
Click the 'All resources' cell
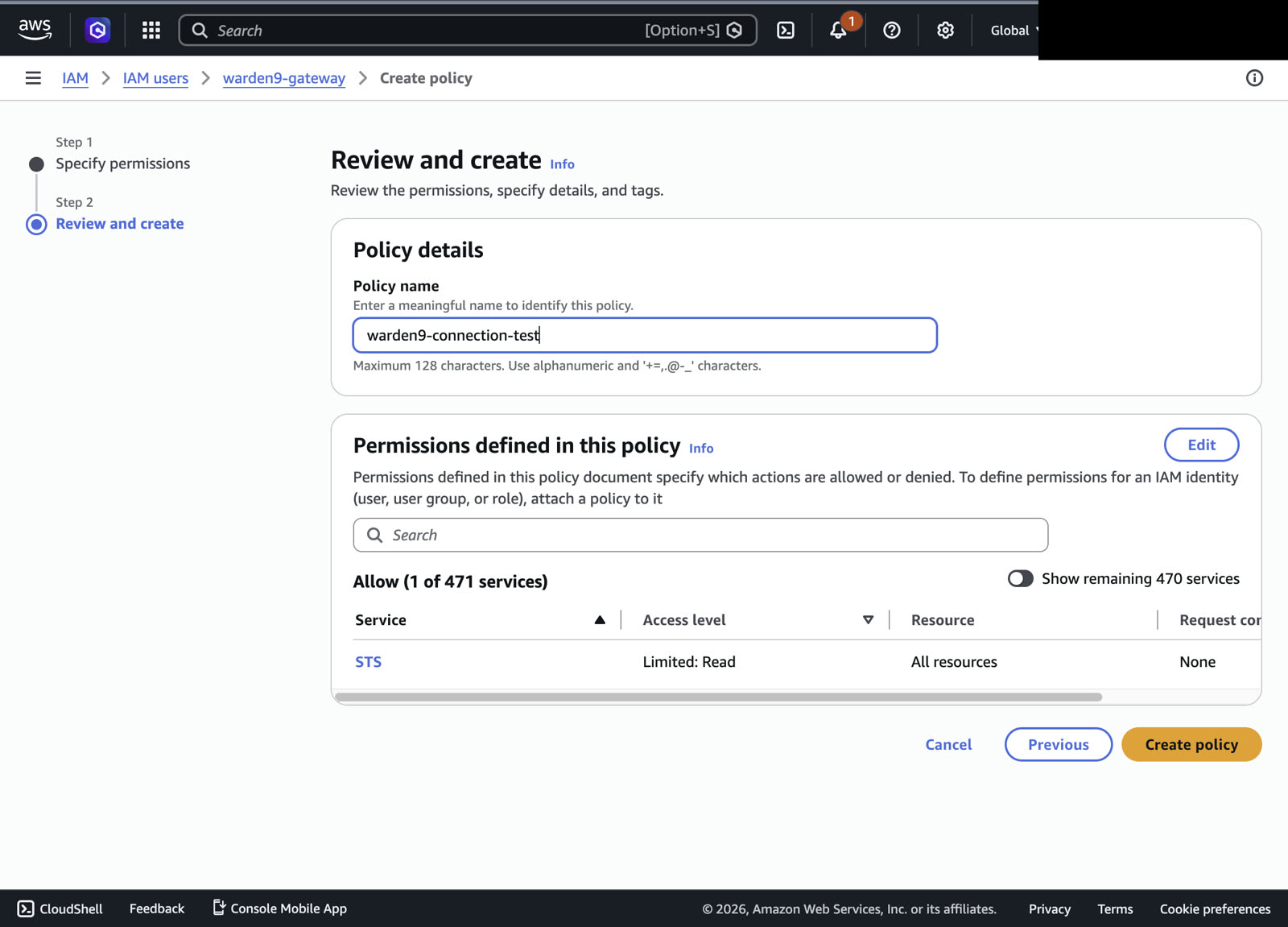tap(954, 662)
